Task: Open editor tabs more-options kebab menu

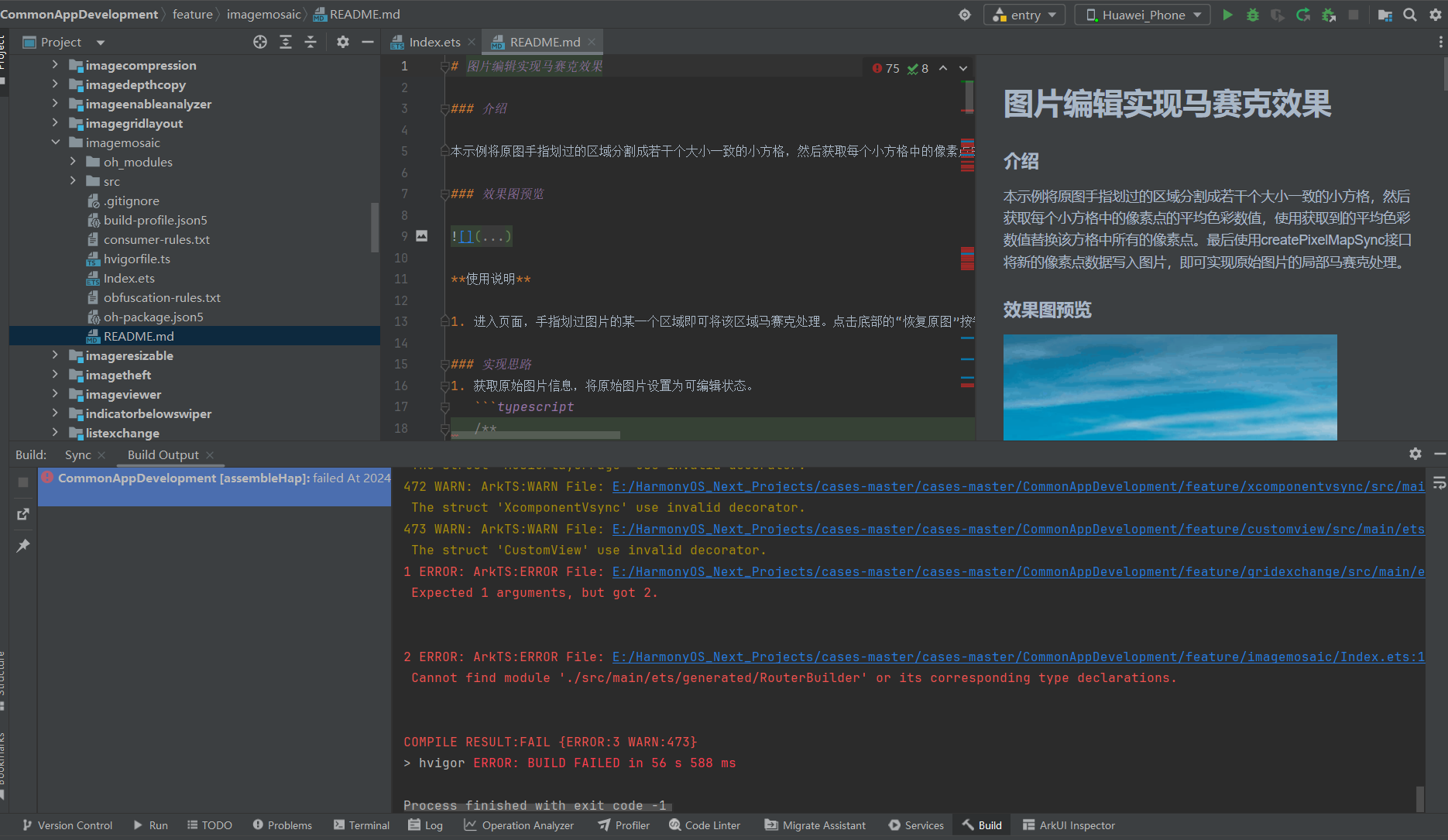Action: (x=1440, y=42)
